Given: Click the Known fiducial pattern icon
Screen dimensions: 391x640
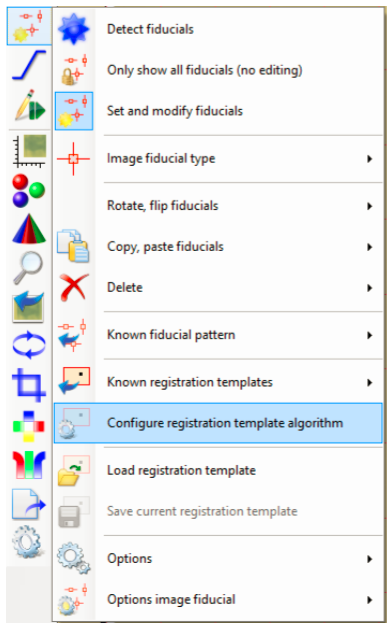Looking at the screenshot, I should coord(73,335).
